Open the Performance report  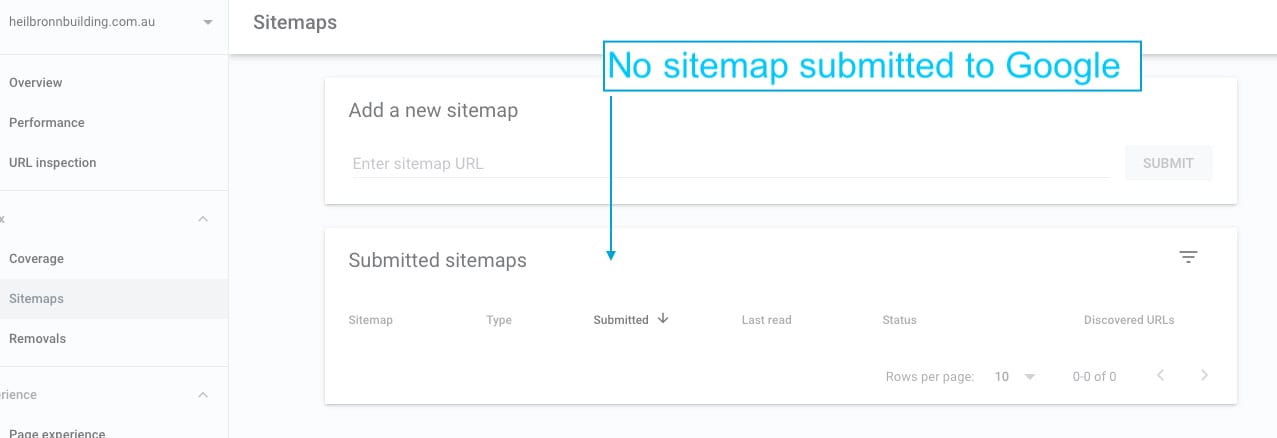[x=46, y=123]
